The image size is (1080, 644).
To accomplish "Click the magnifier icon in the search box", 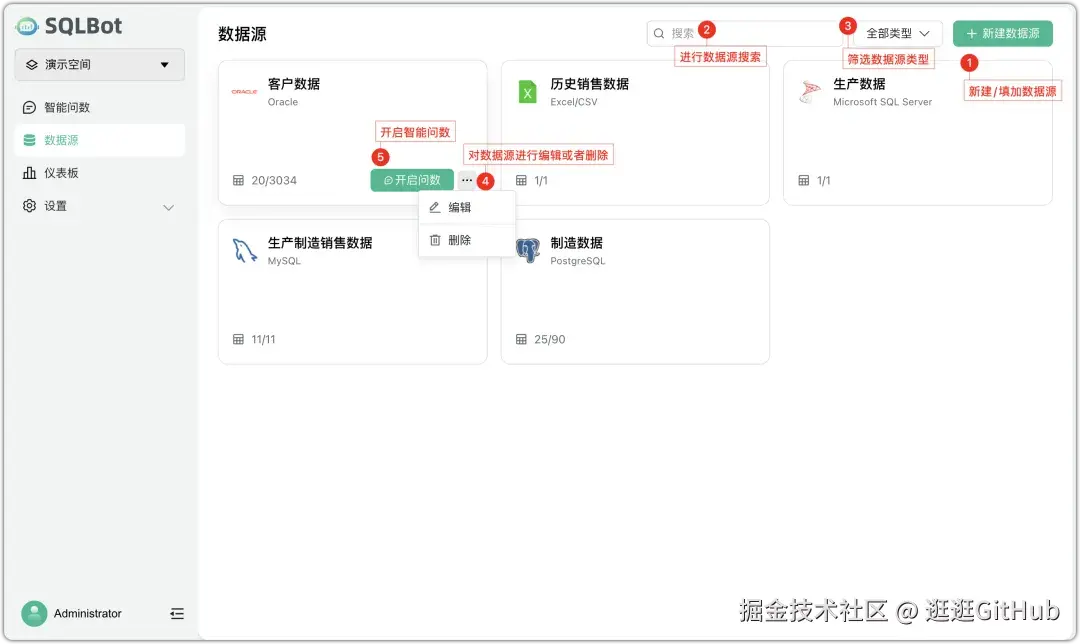I will [x=659, y=33].
